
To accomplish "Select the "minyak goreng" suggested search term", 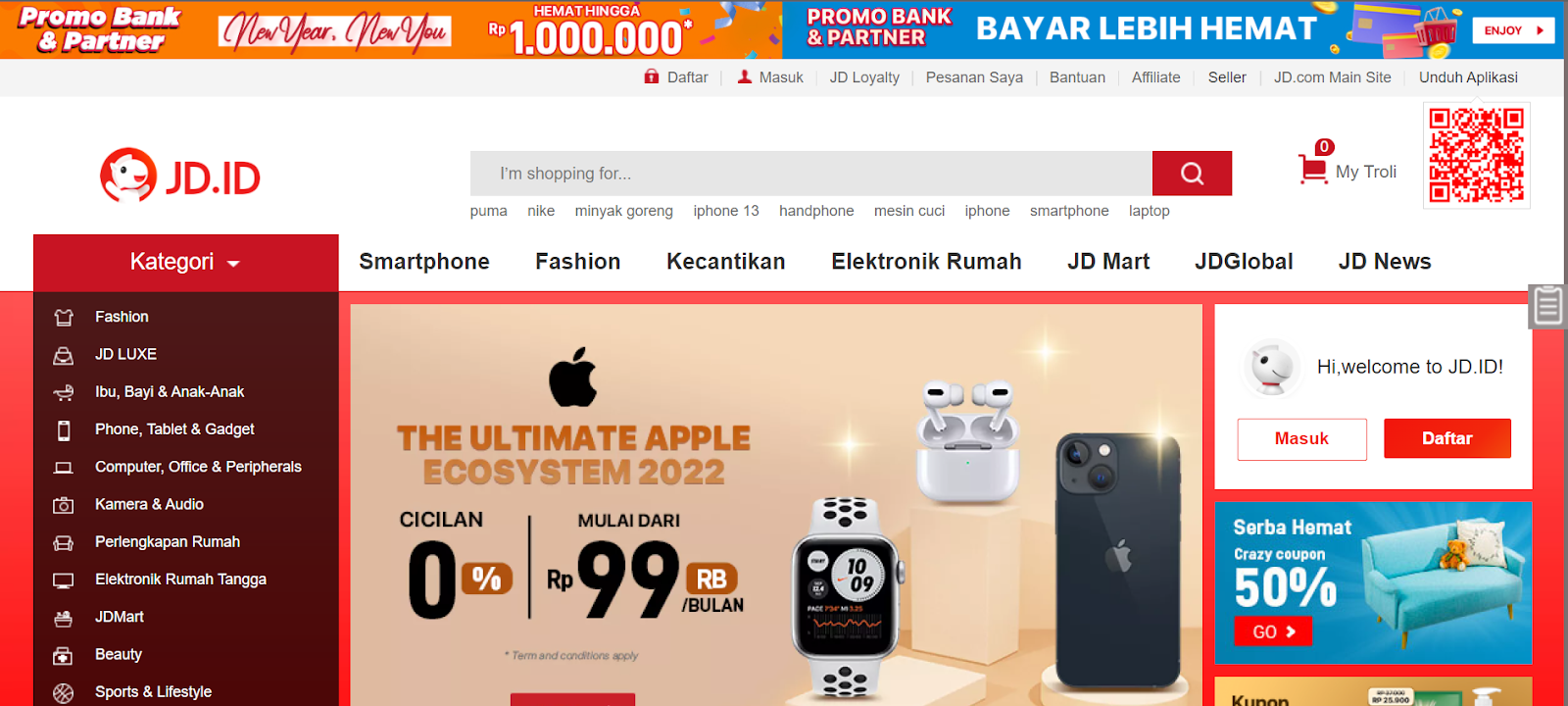I will coord(624,211).
